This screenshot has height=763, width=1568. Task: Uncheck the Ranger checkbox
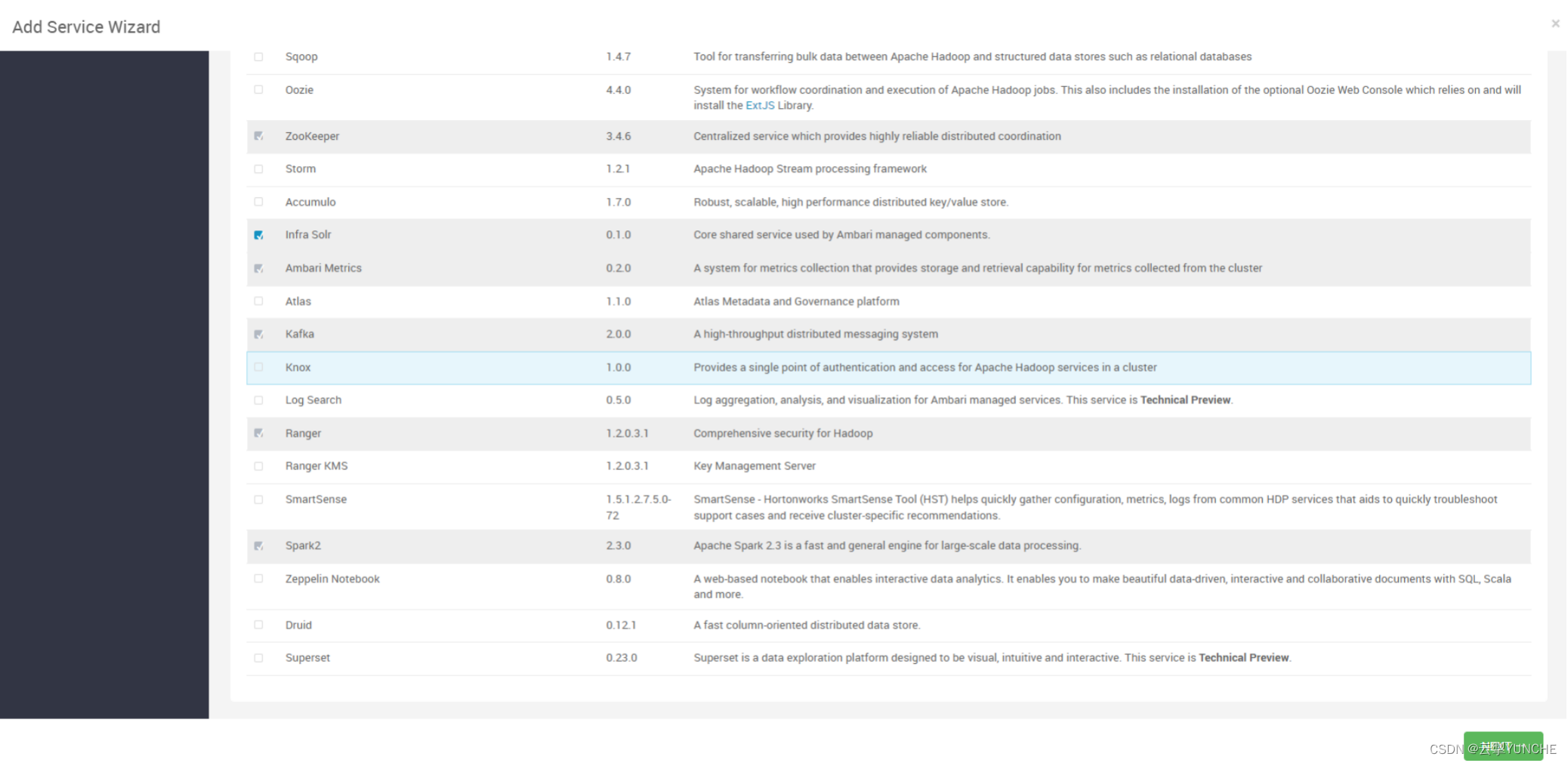click(258, 433)
